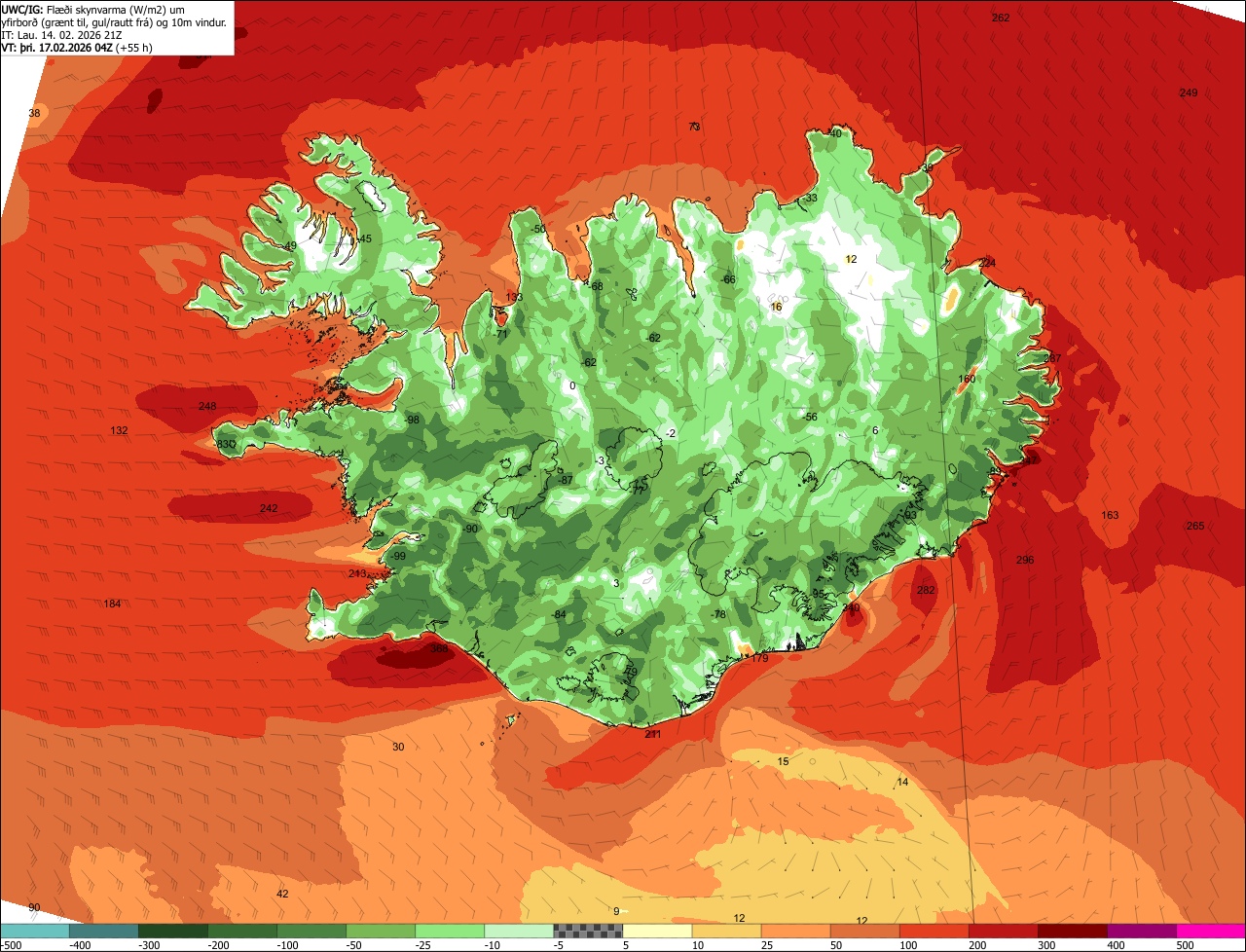
Task: Click the '133' value on the northwest coast
Action: [x=514, y=297]
